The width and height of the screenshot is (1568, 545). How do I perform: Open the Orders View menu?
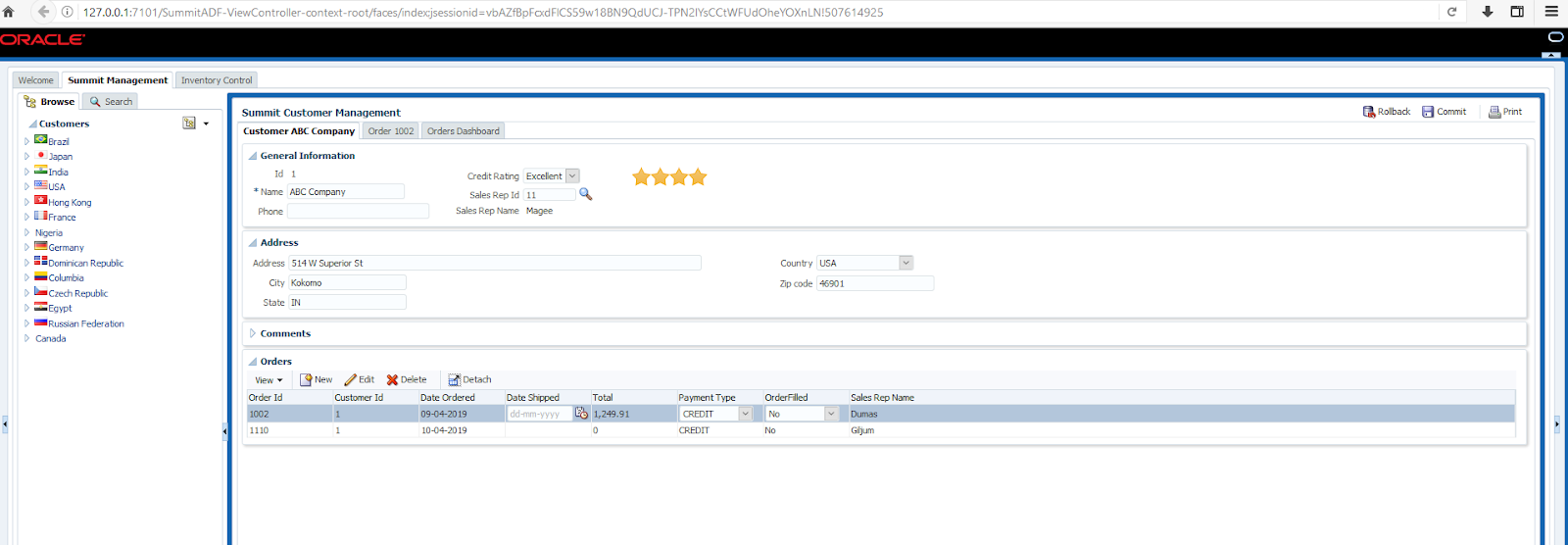269,380
